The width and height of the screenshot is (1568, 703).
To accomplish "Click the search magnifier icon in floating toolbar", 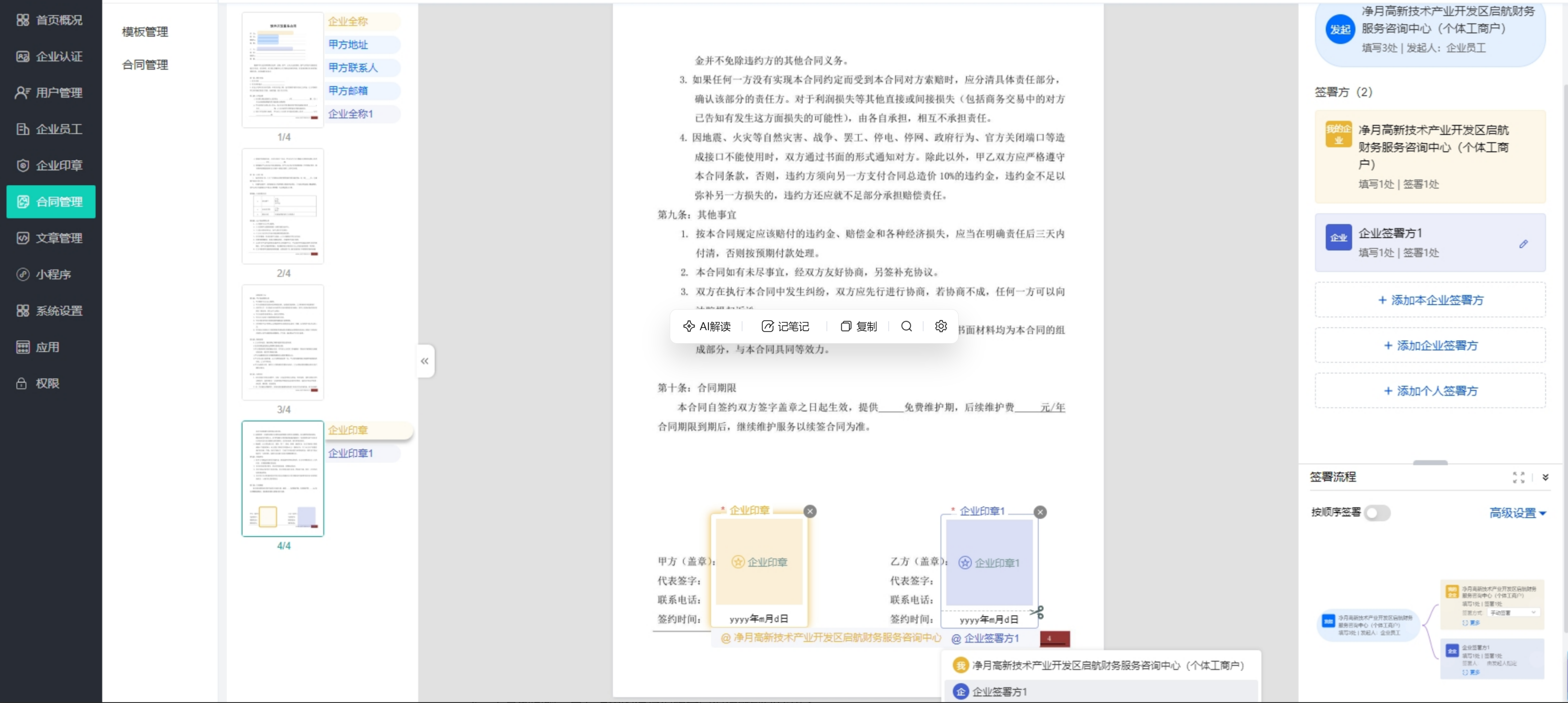I will [x=906, y=326].
